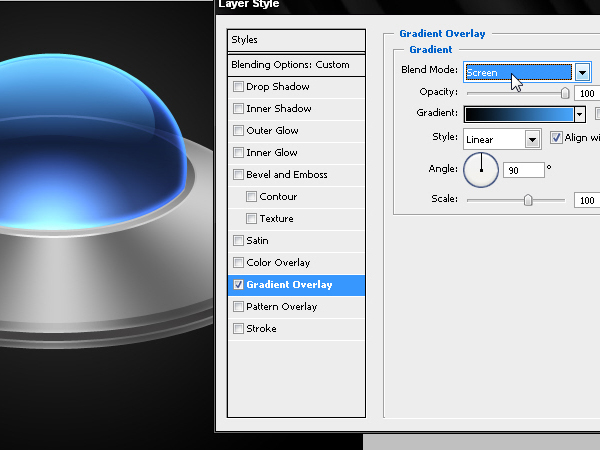
Task: Check the Inner Glow checkbox
Action: (x=238, y=153)
